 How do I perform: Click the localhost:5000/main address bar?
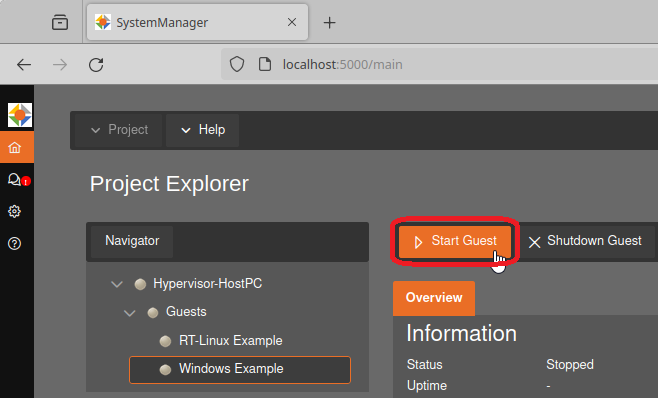coord(439,64)
